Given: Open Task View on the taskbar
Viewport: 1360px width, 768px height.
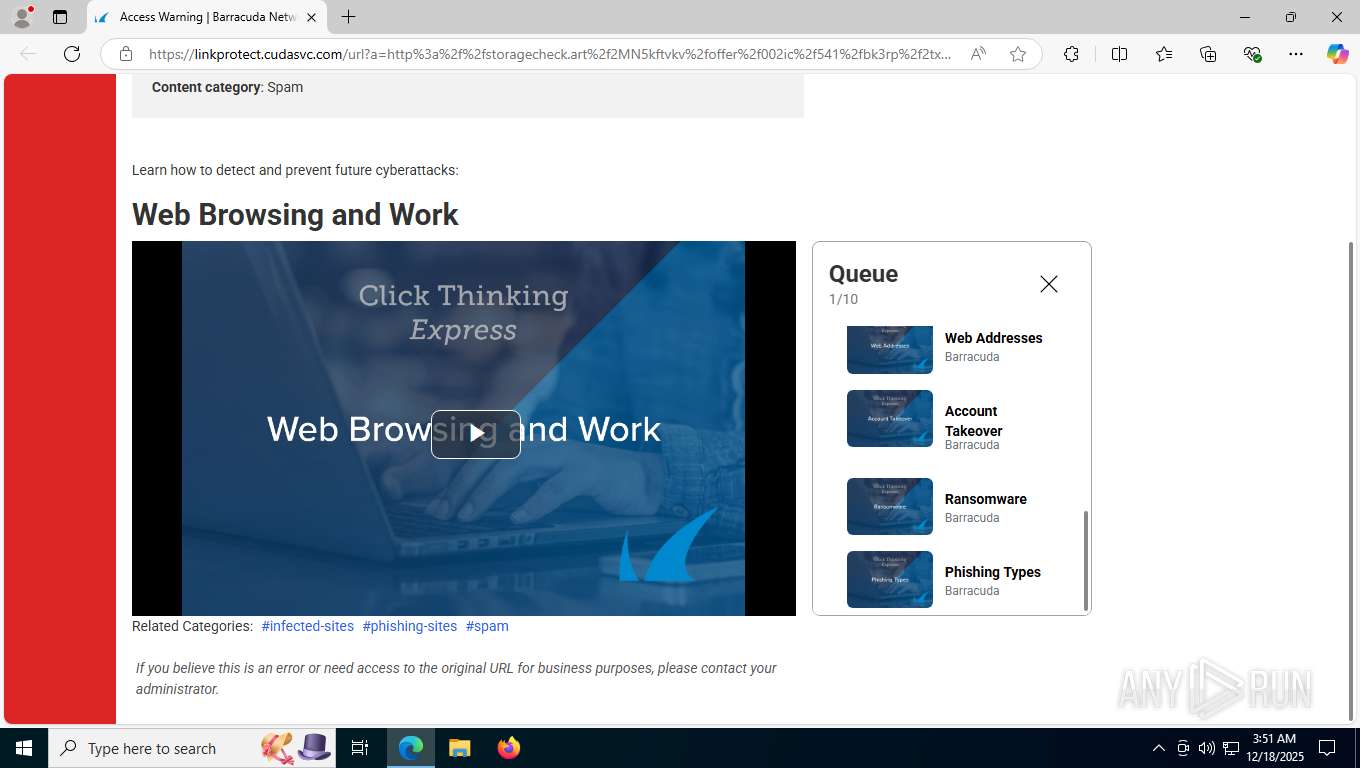Looking at the screenshot, I should click(360, 748).
